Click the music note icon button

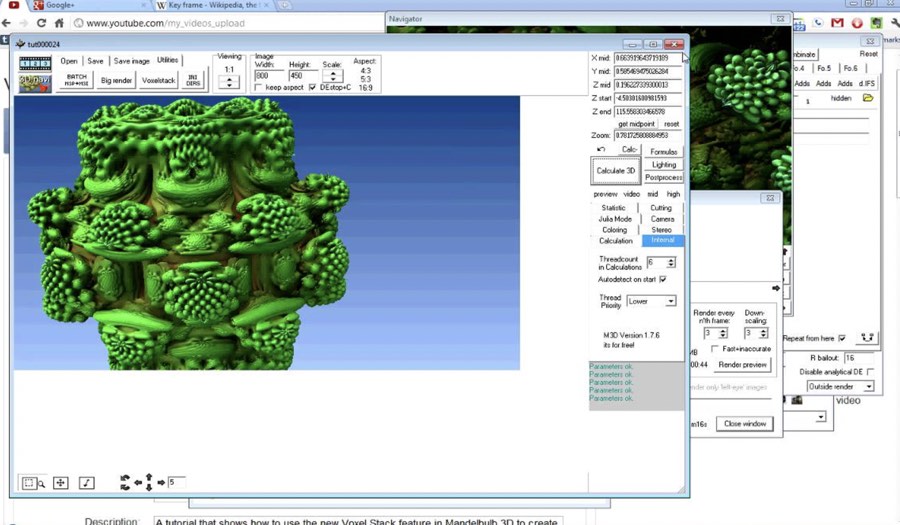tap(87, 483)
